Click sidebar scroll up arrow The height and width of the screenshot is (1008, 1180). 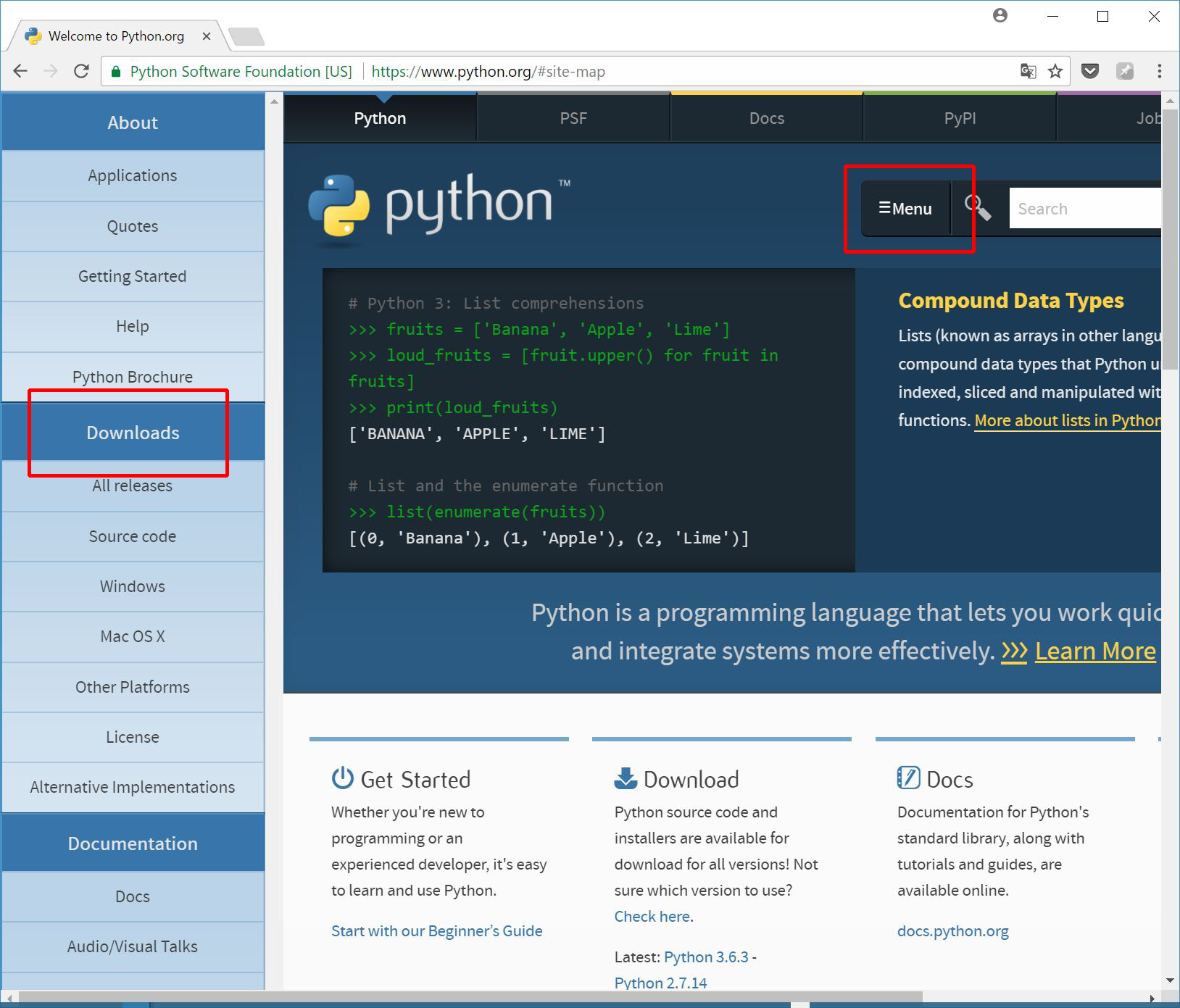point(274,101)
